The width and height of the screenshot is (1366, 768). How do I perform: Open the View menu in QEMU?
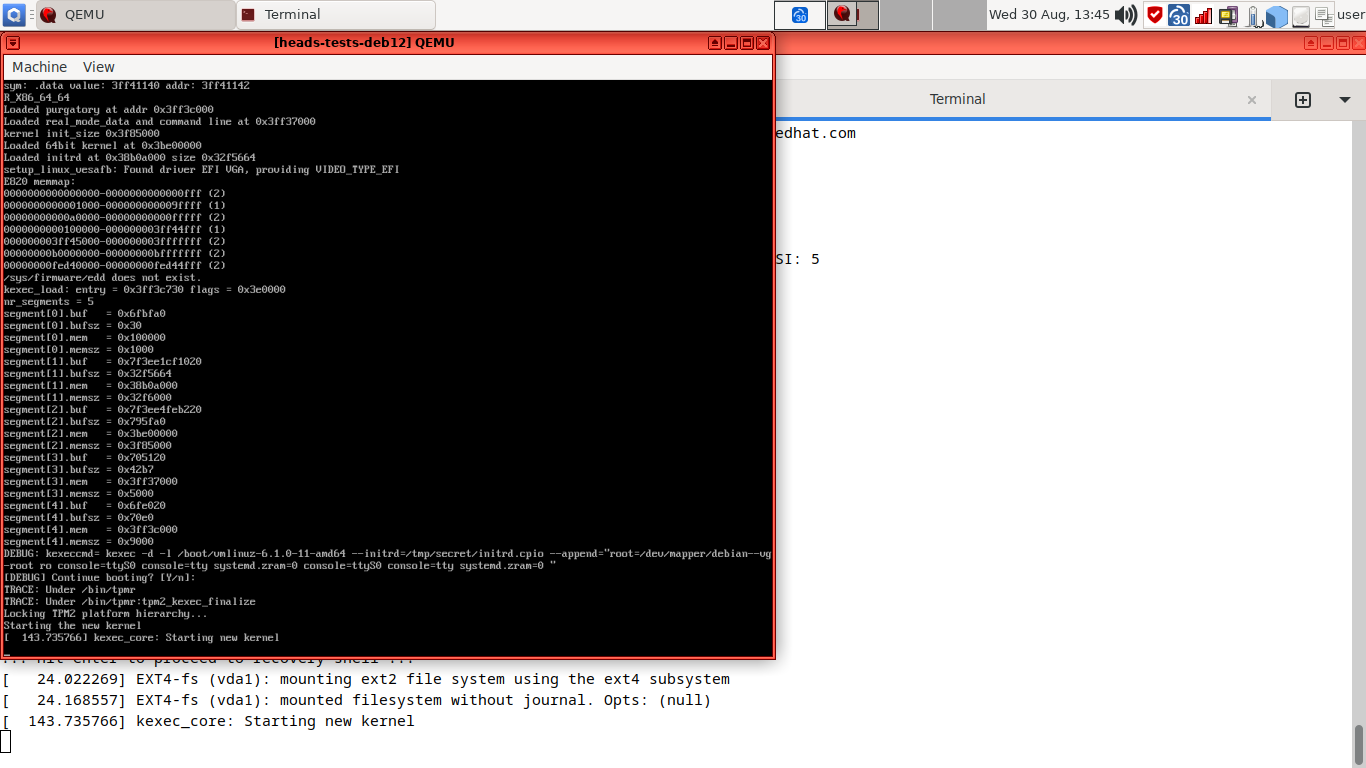tap(98, 66)
